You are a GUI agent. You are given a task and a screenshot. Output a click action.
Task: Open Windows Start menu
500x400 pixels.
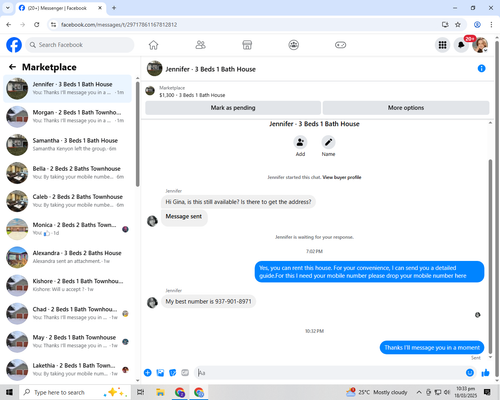point(9,392)
